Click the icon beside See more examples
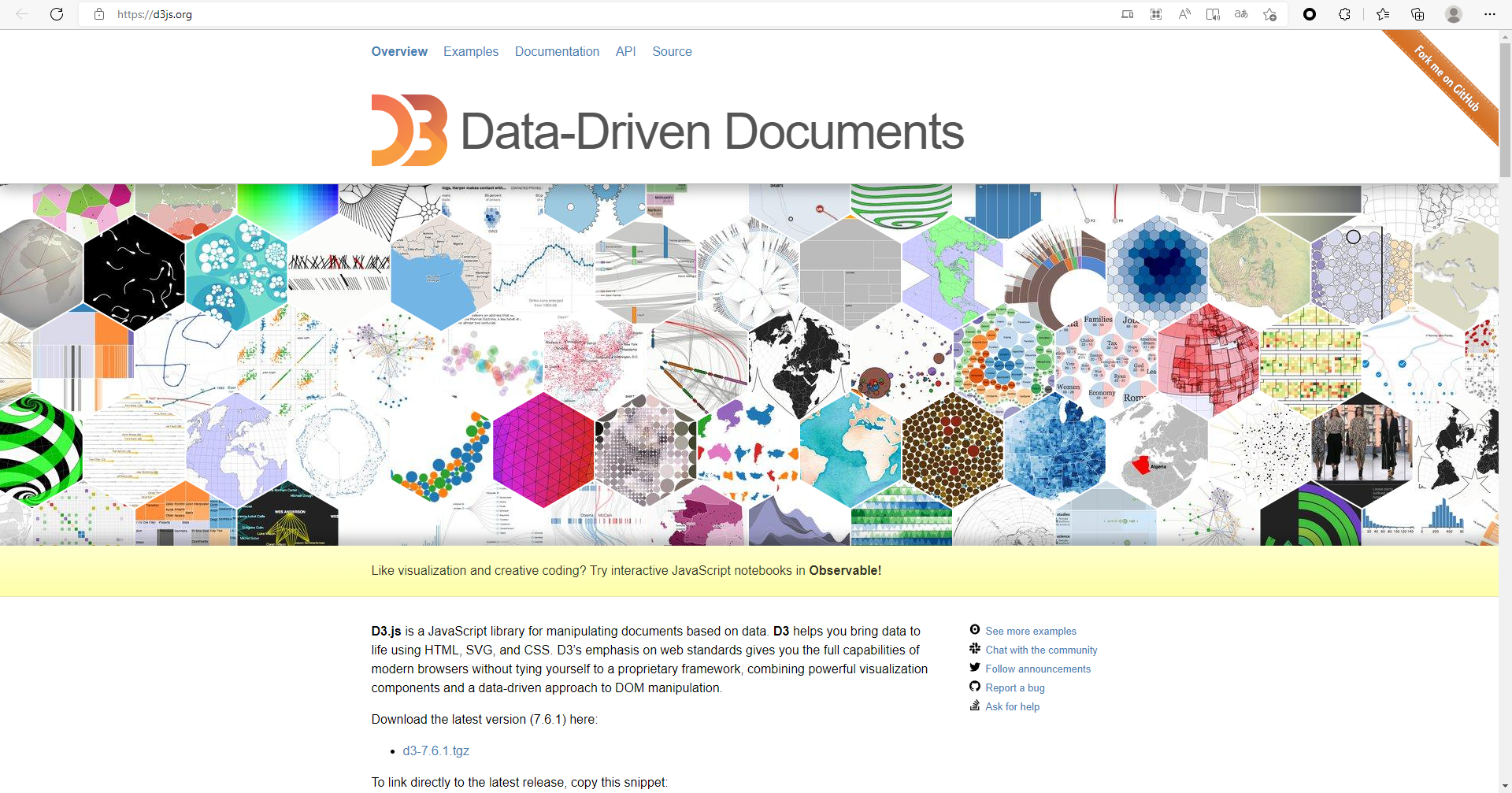The image size is (1512, 793). 975,630
